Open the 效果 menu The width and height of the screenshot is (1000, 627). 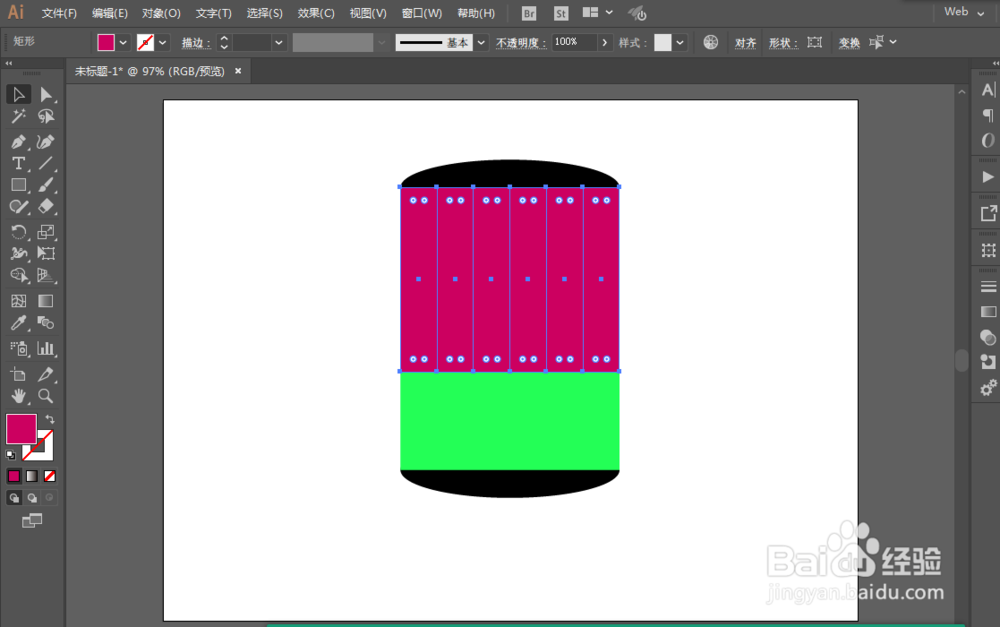point(316,13)
